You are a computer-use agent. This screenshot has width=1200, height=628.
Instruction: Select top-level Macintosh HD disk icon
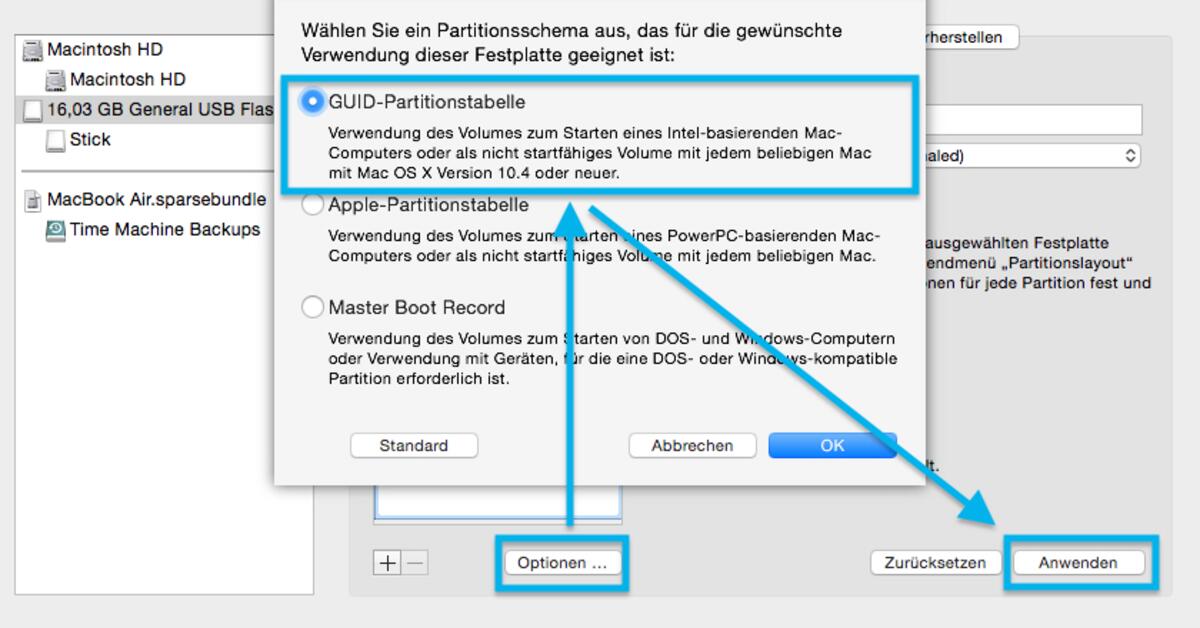click(x=33, y=50)
